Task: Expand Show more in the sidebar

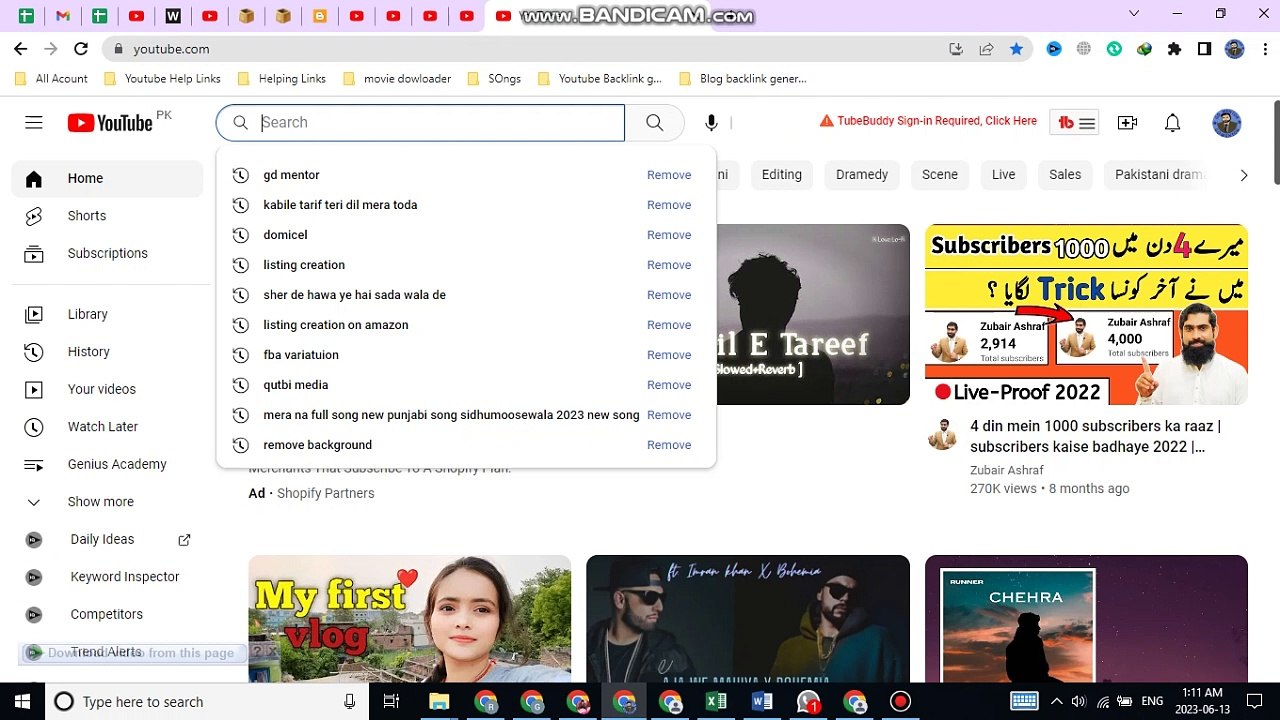Action: coord(107,501)
